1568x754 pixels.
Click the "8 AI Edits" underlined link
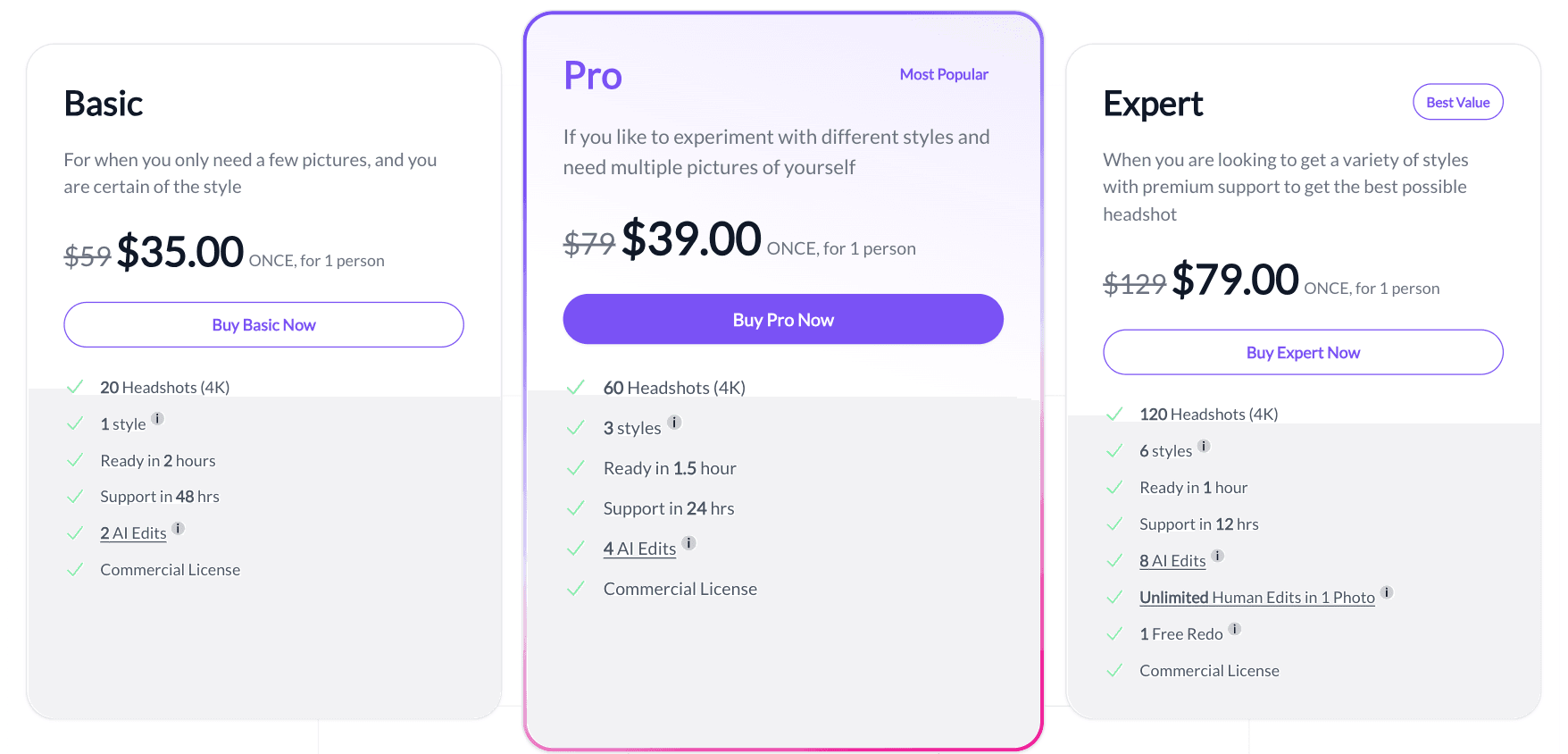(1172, 560)
